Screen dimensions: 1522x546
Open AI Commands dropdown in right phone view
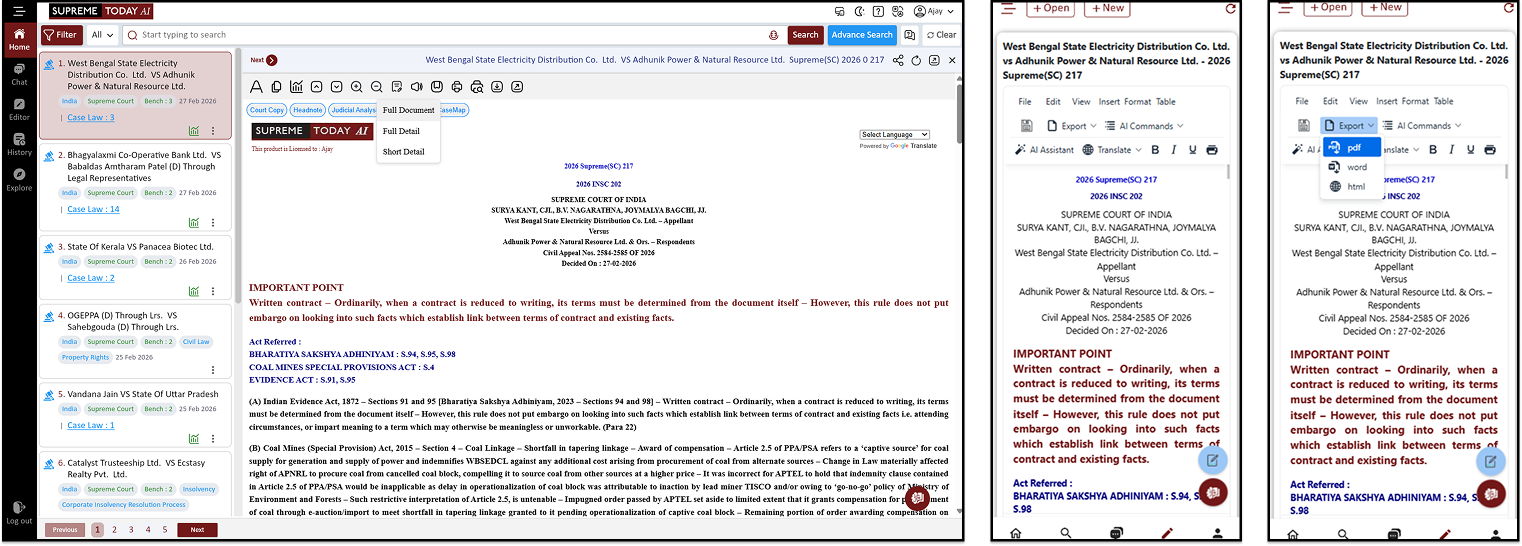point(1421,126)
